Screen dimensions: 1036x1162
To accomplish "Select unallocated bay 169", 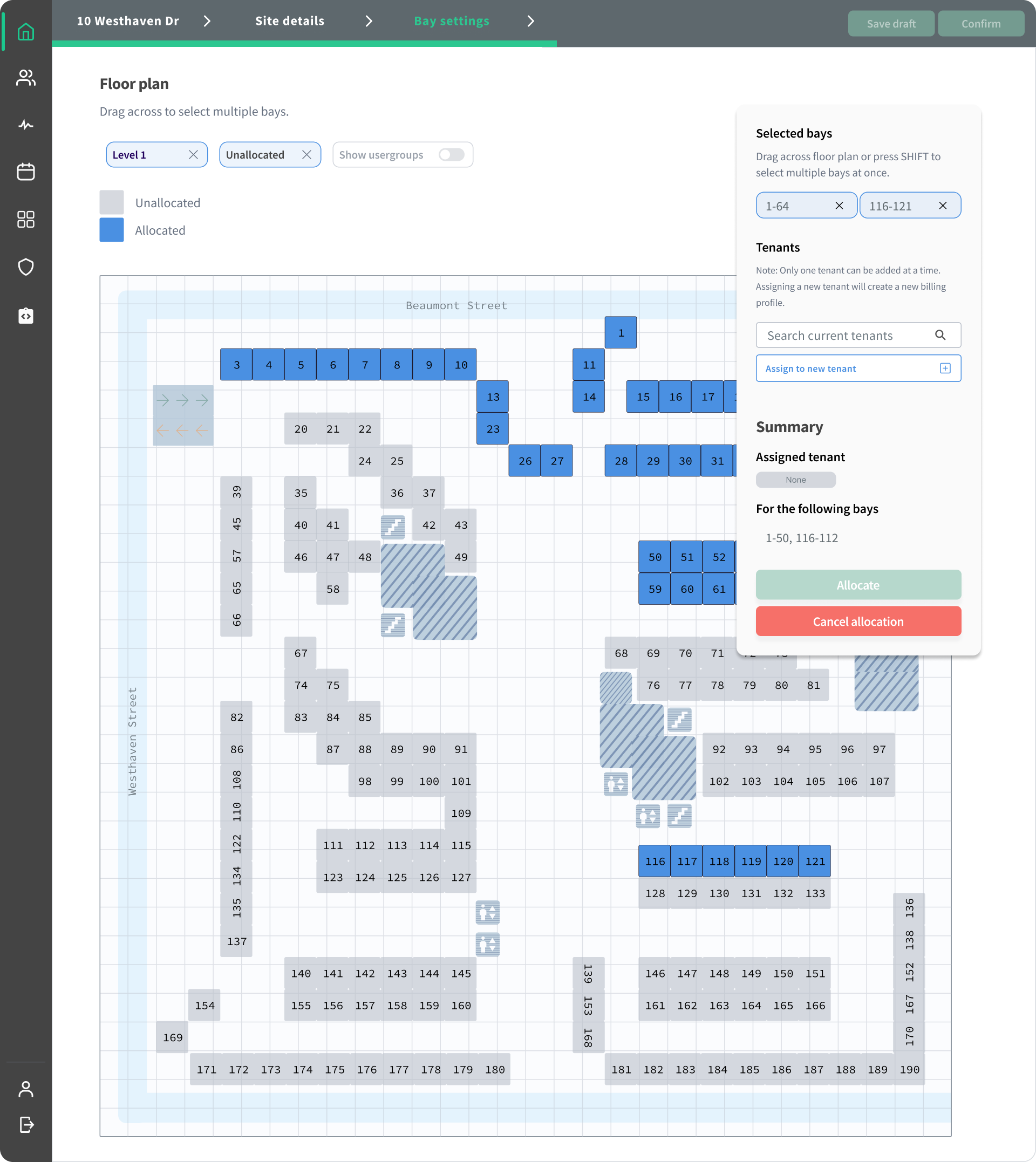I will tap(173, 1037).
